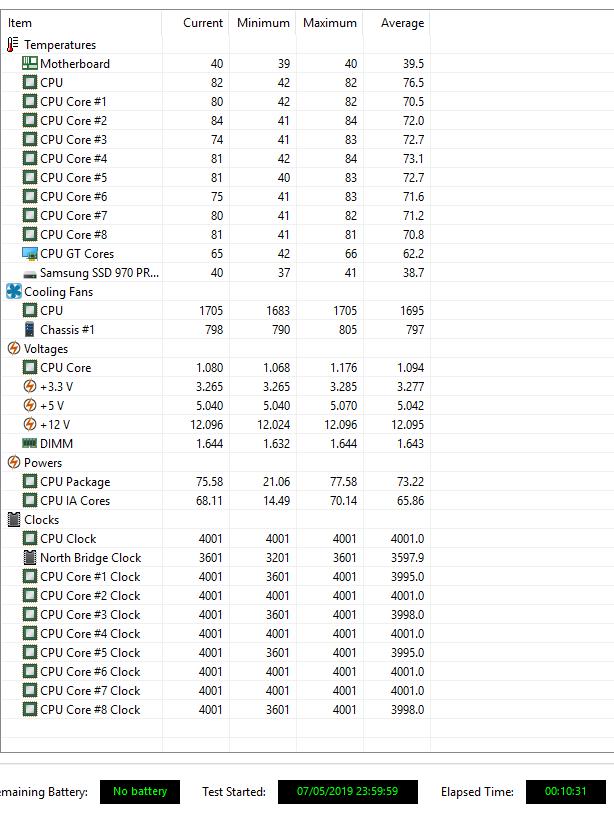Click the Powers section icon
Viewport: 614px width, 813px height.
[14, 462]
